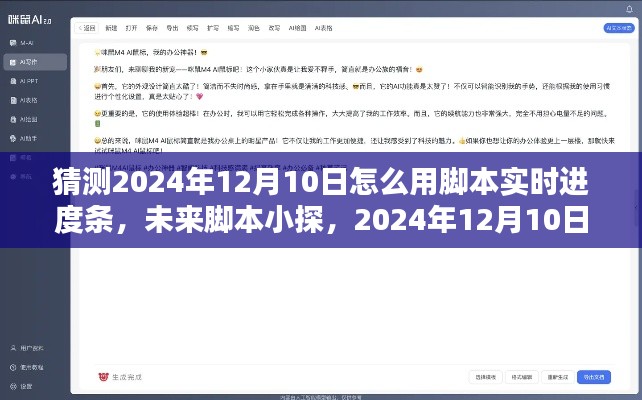The height and width of the screenshot is (400, 642).
Task: Click the 咪鼠AI 2.0 logo
Action: pyautogui.click(x=30, y=19)
